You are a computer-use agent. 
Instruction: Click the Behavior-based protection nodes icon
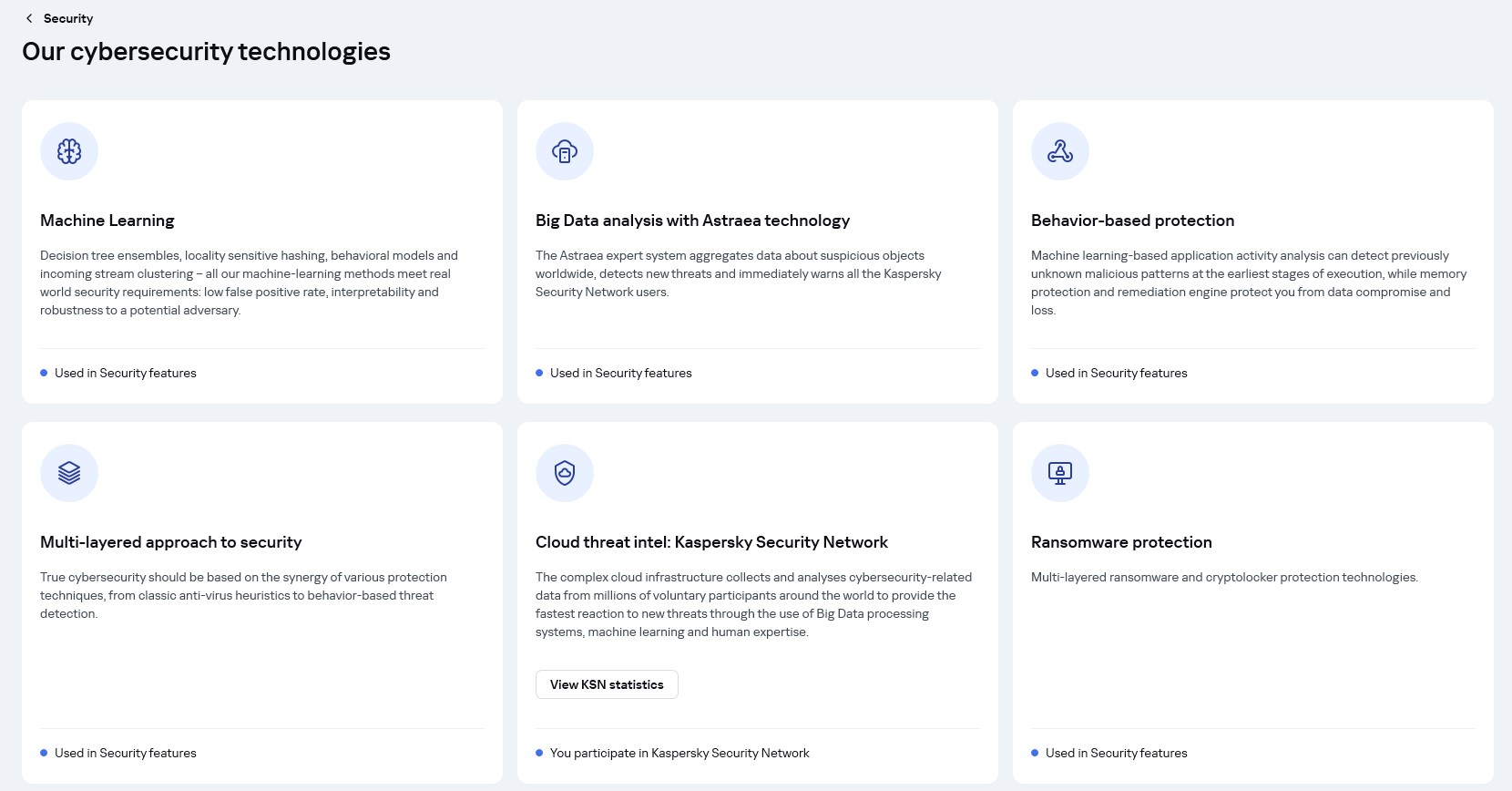(1060, 151)
